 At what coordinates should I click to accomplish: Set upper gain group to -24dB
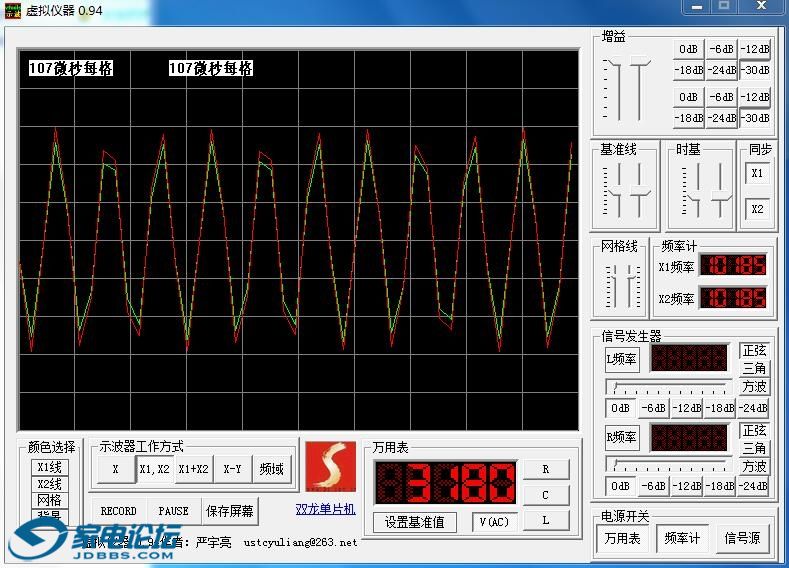(x=722, y=70)
